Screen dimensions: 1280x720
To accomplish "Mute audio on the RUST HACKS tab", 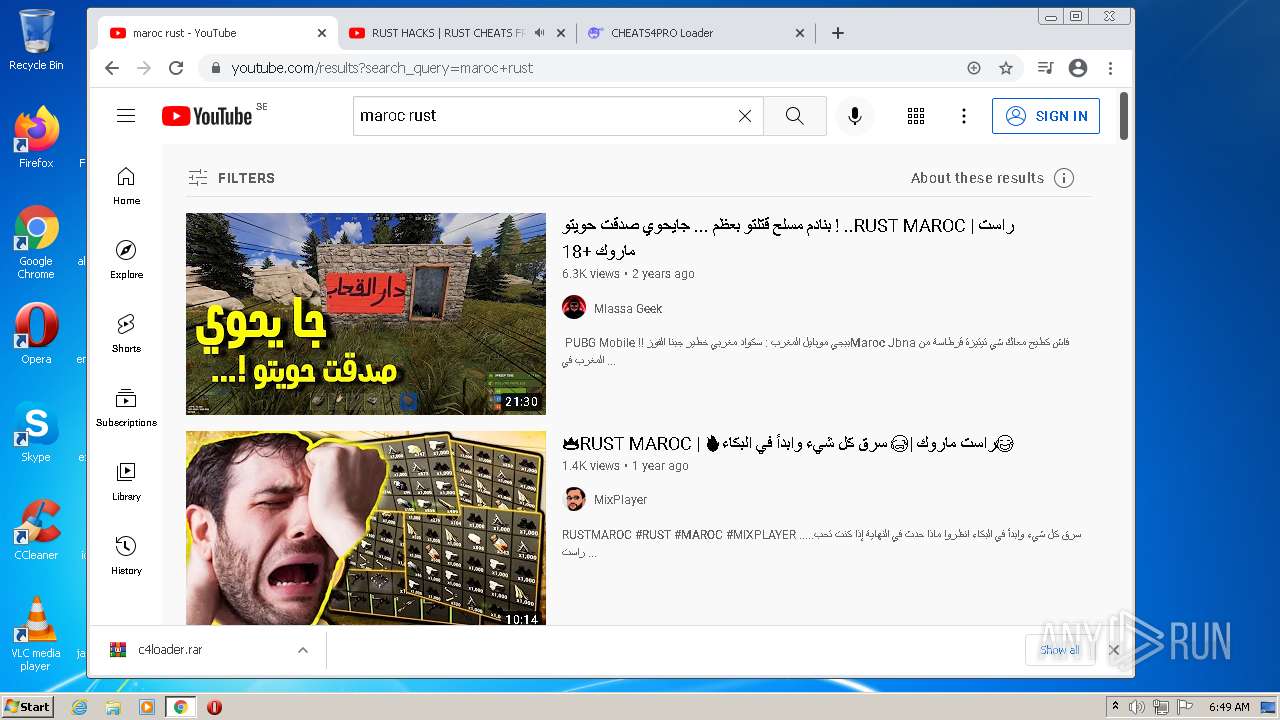I will click(x=539, y=33).
